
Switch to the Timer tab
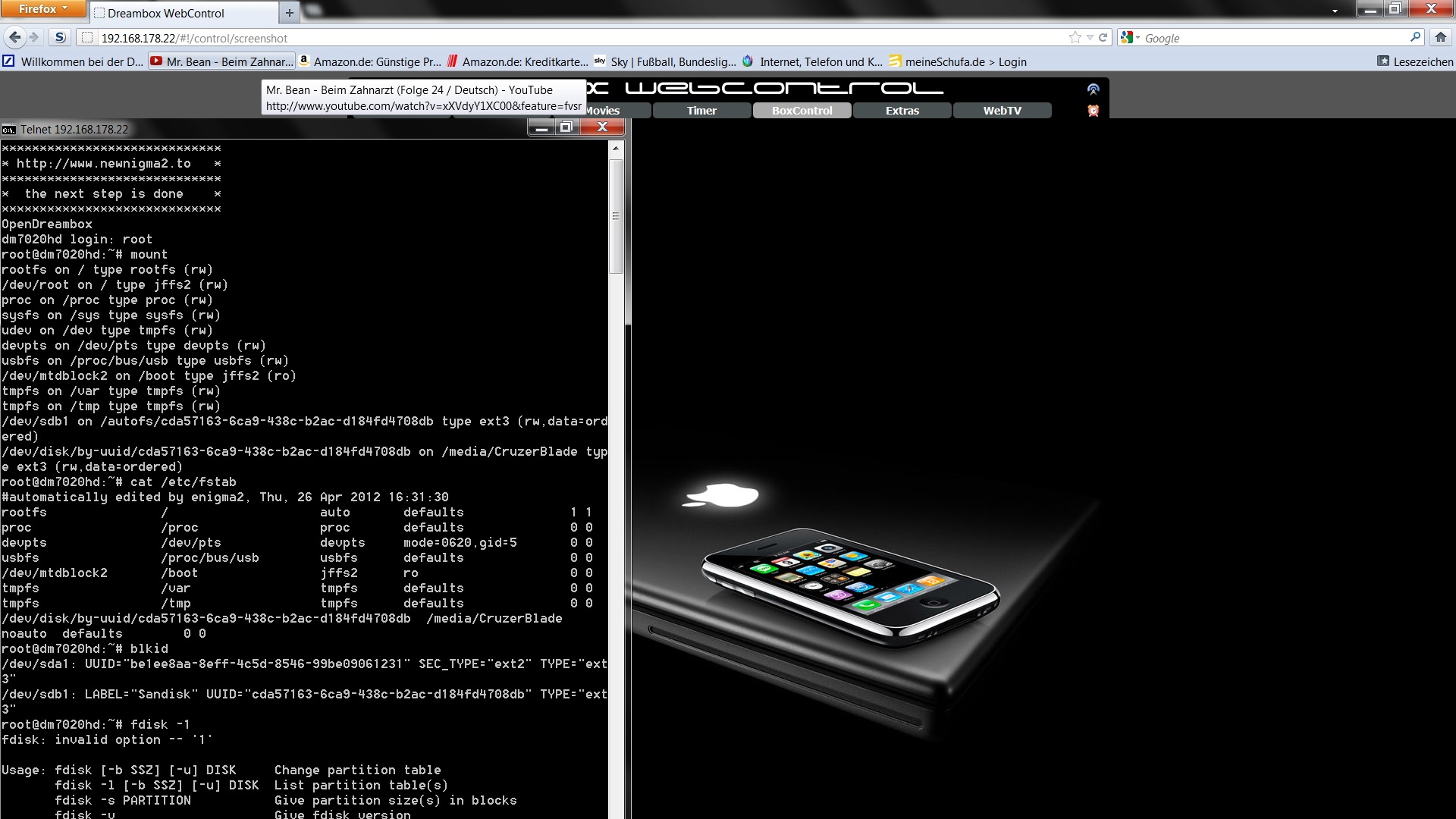pyautogui.click(x=701, y=111)
